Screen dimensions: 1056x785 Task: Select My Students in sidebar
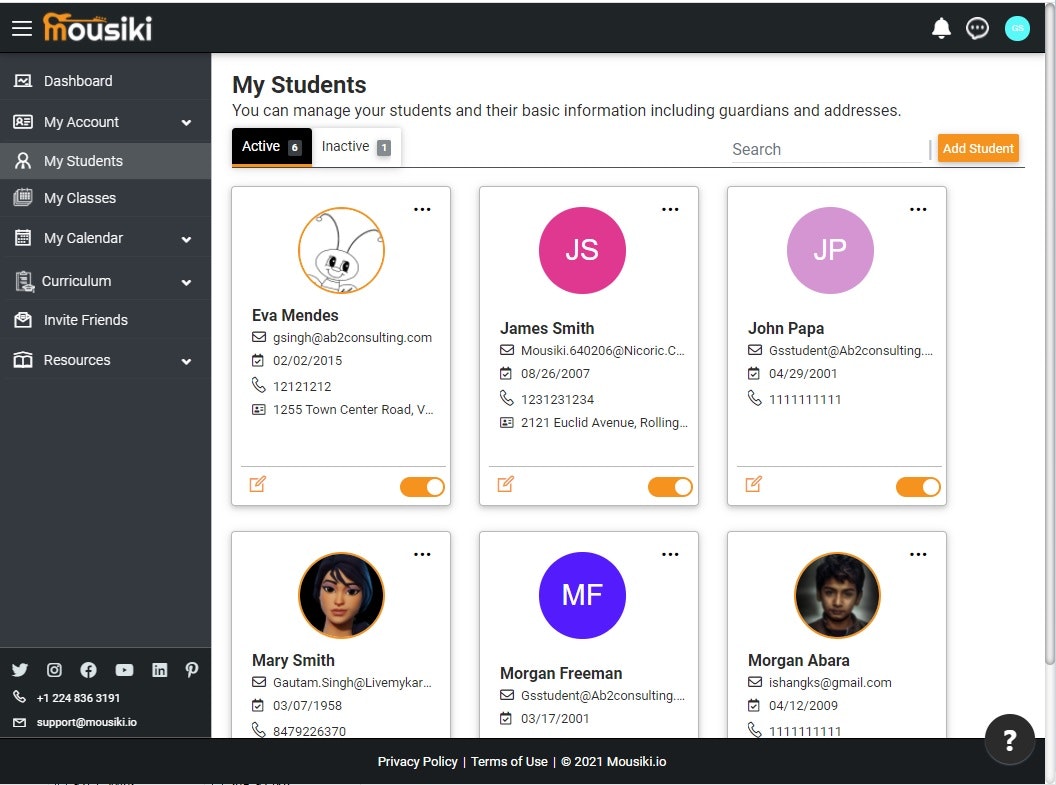tap(105, 161)
